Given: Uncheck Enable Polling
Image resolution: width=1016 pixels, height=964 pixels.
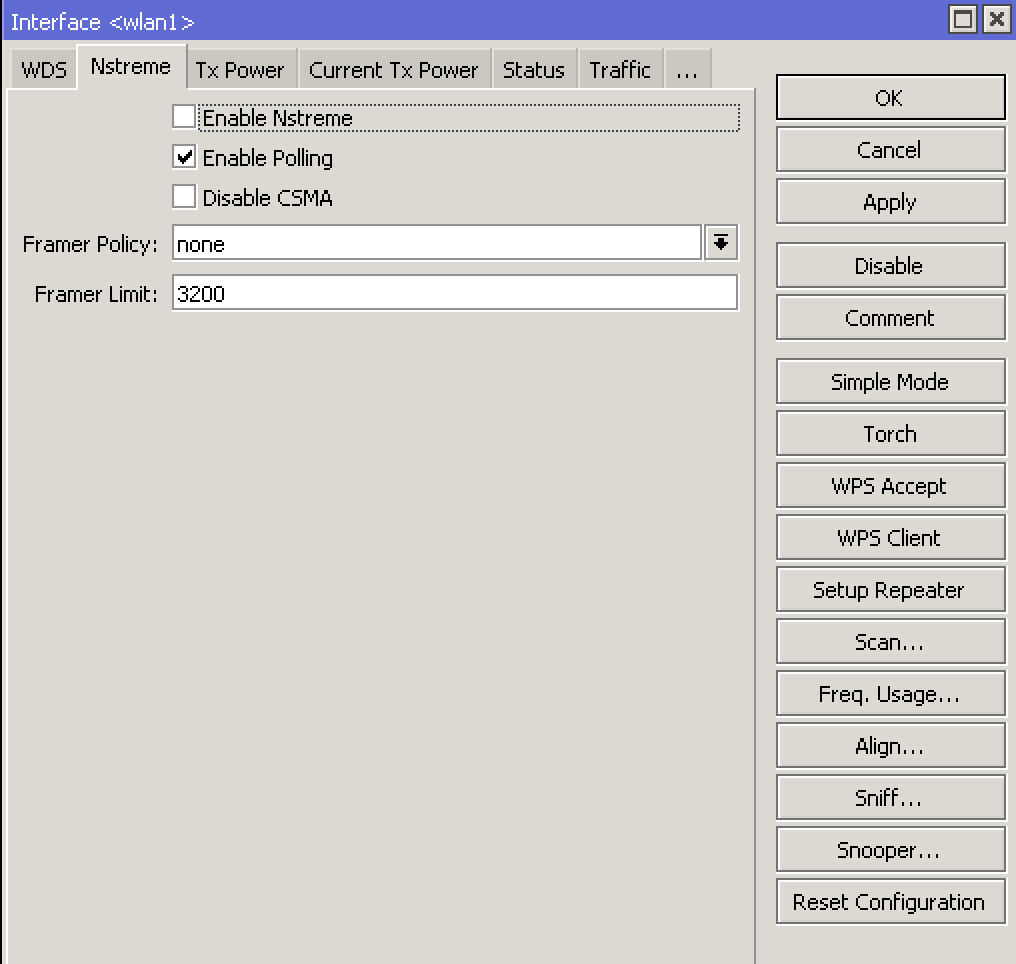Looking at the screenshot, I should click(x=184, y=157).
